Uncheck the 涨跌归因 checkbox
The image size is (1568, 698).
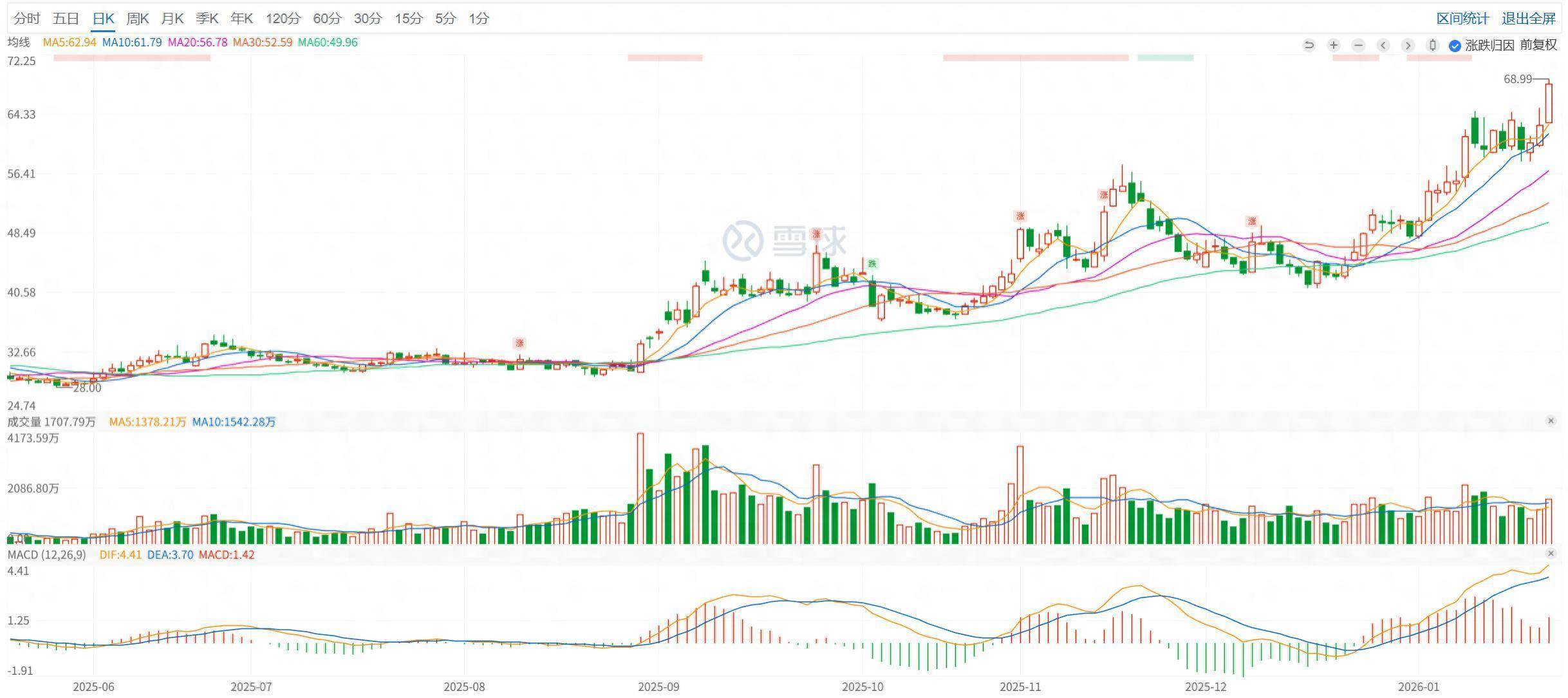click(1455, 46)
